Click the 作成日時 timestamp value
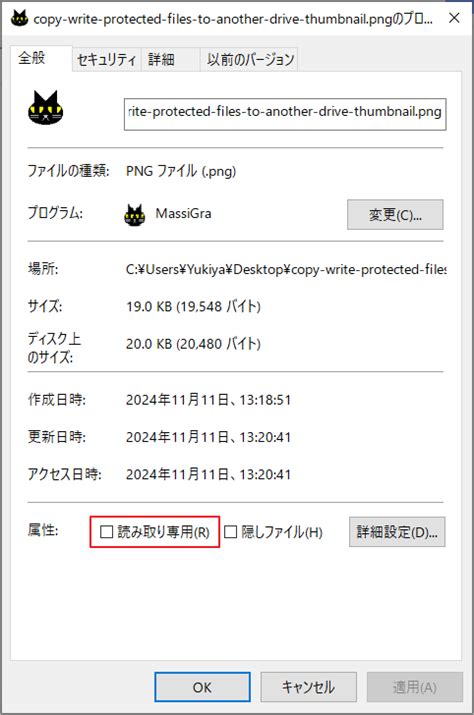This screenshot has height=715, width=474. point(208,400)
